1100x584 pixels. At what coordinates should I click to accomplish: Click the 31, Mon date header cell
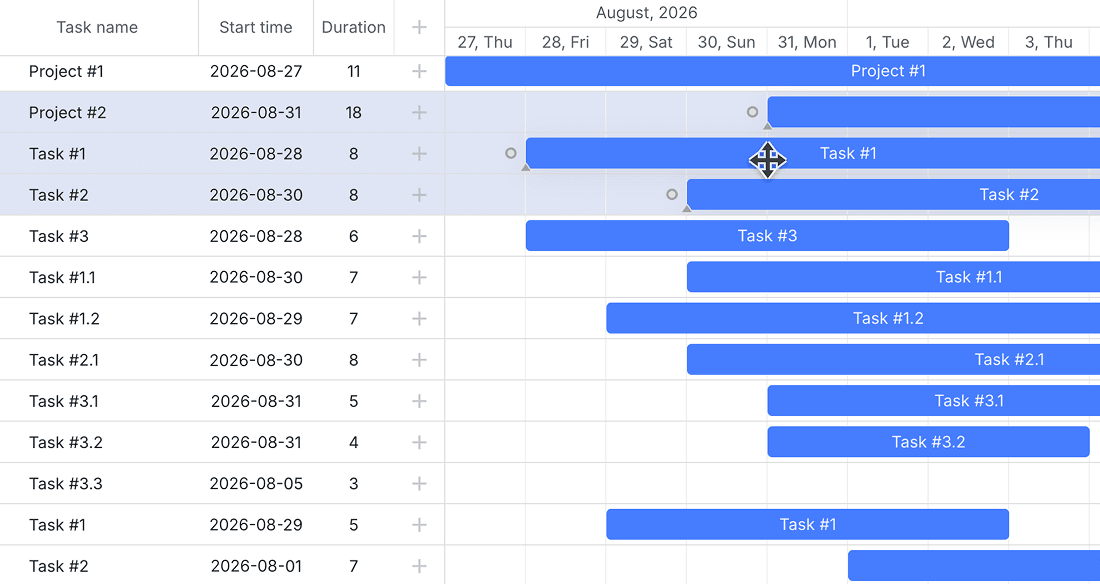[x=807, y=42]
